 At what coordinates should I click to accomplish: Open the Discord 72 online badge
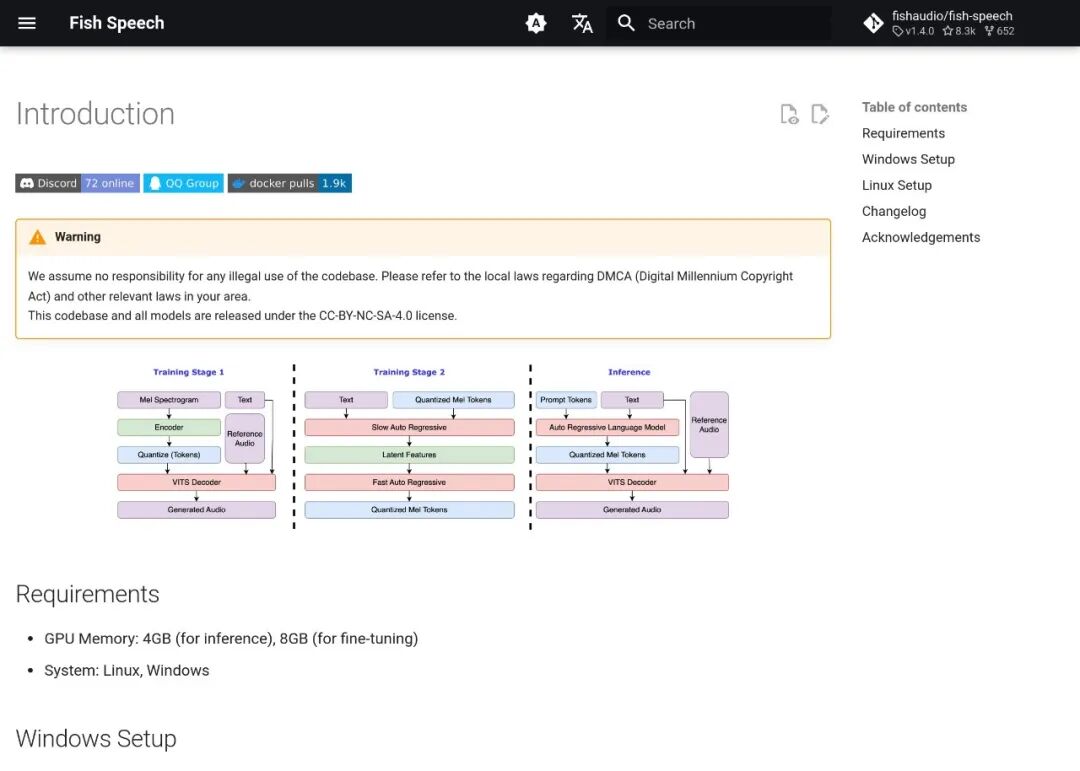coord(78,183)
